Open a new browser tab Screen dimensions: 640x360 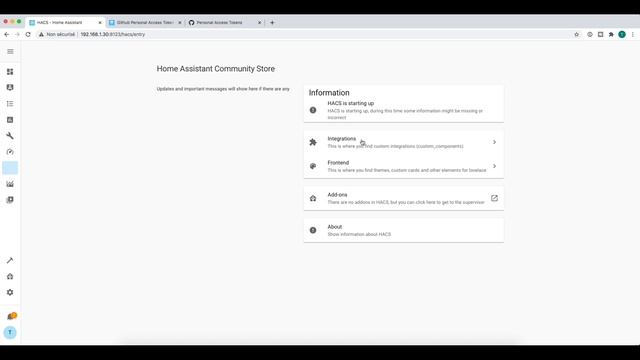pos(272,23)
